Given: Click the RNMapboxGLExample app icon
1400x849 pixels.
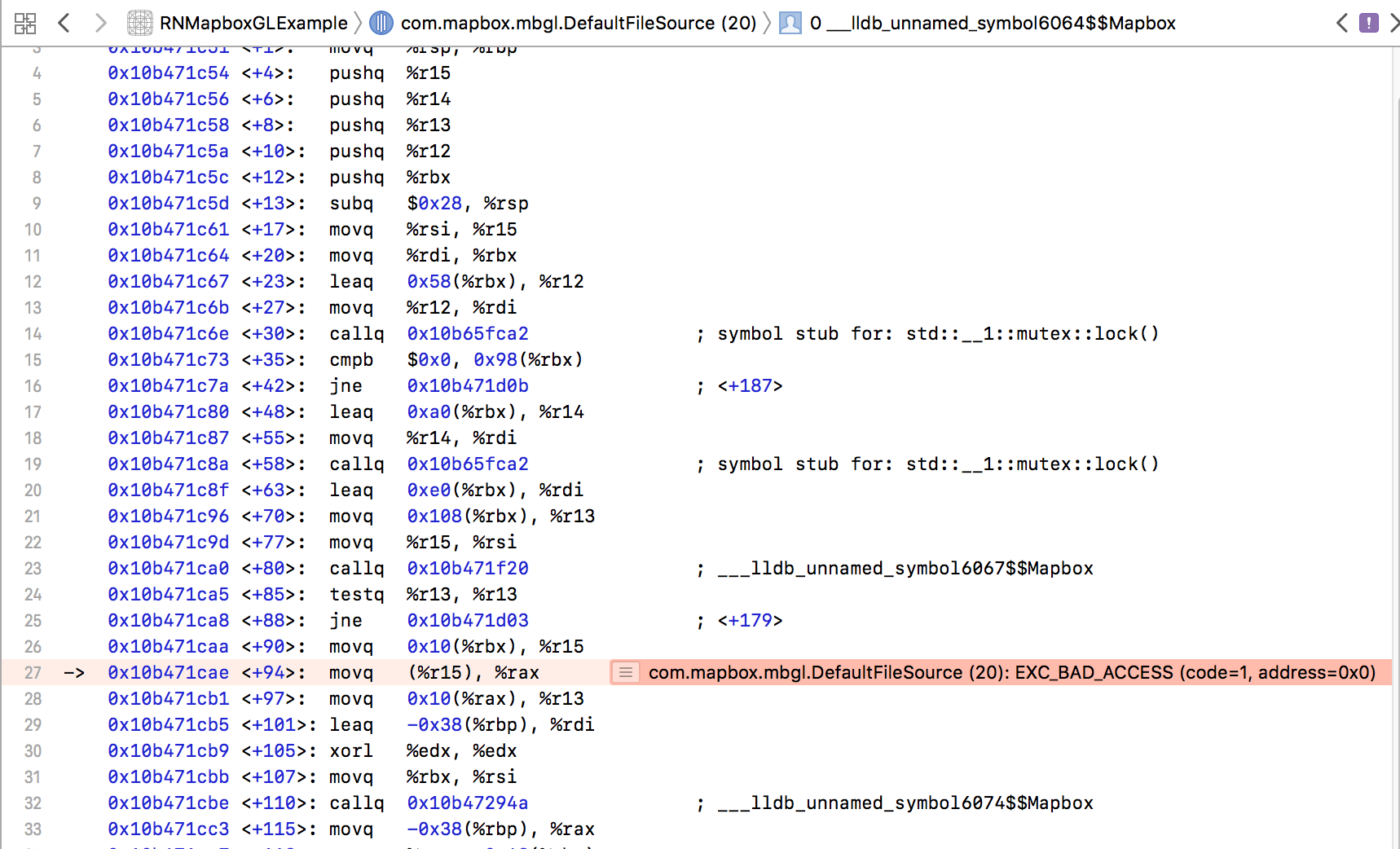Looking at the screenshot, I should pos(140,23).
